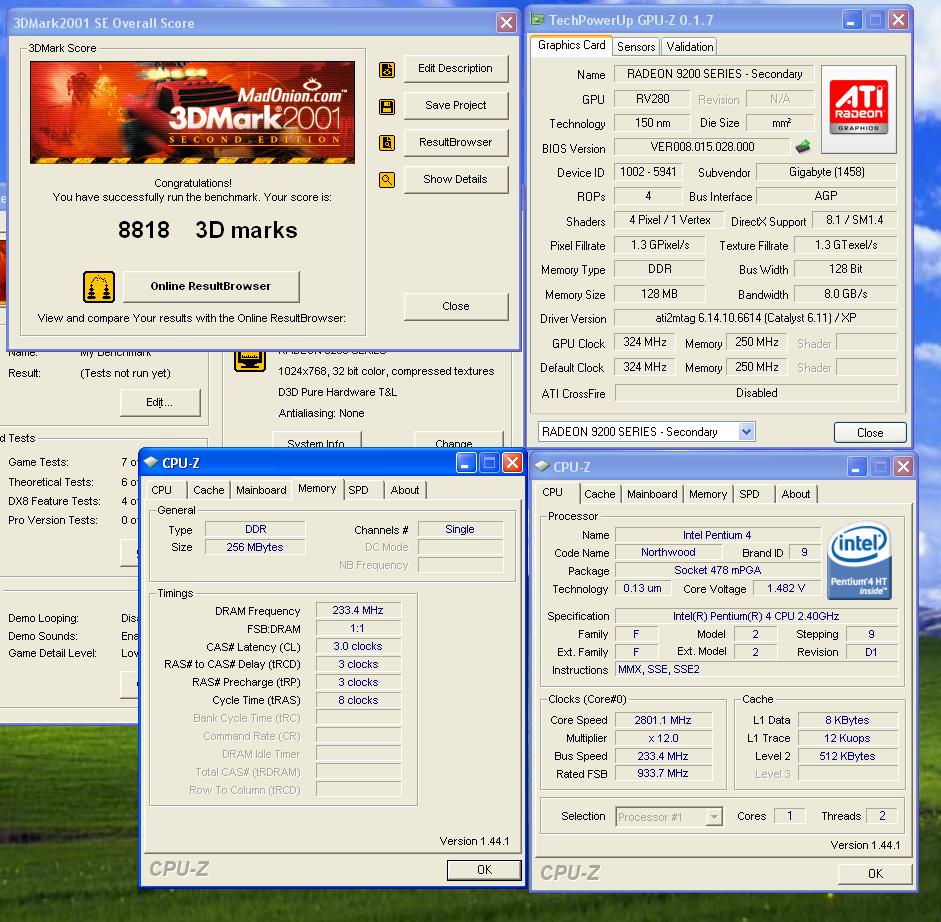This screenshot has width=941, height=922.
Task: Open the Online ResultBrowser
Action: 211,286
